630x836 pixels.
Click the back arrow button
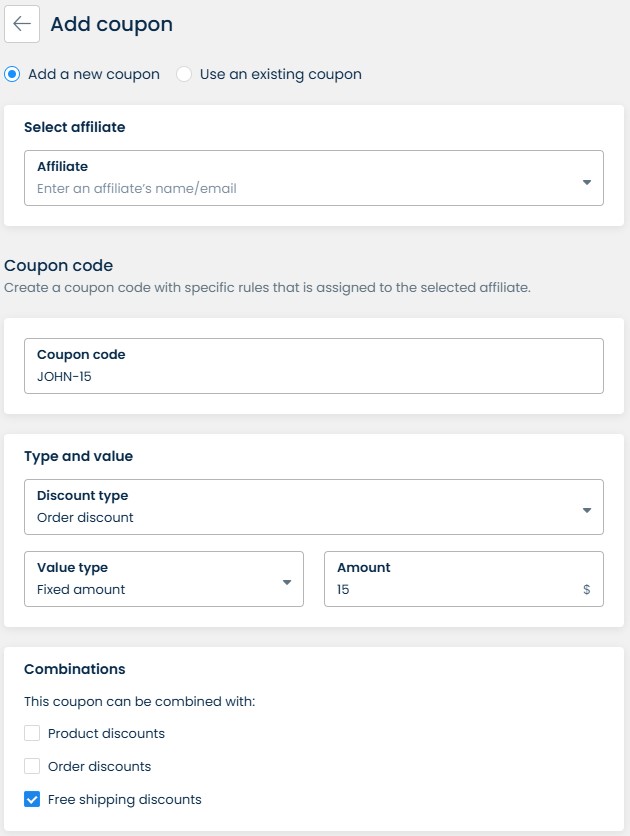[x=22, y=25]
